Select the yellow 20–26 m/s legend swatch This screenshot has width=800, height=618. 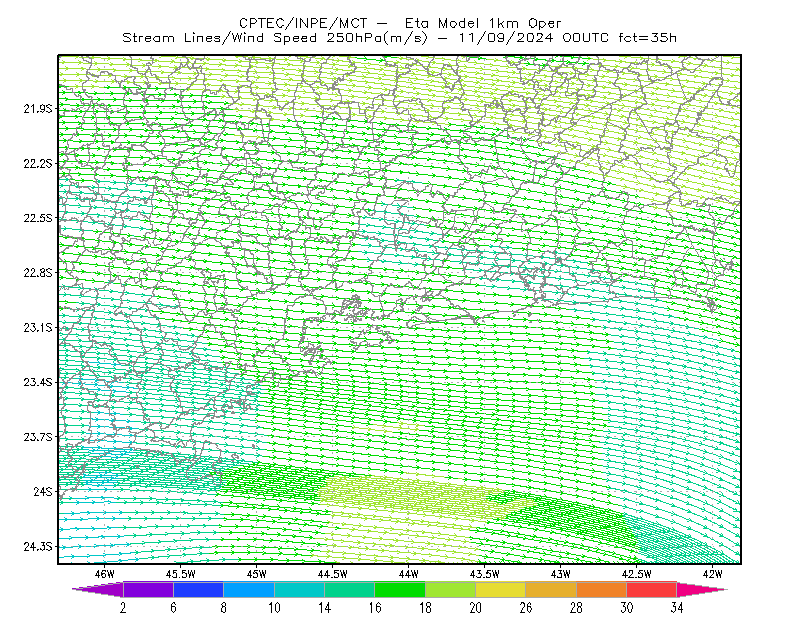(x=501, y=589)
